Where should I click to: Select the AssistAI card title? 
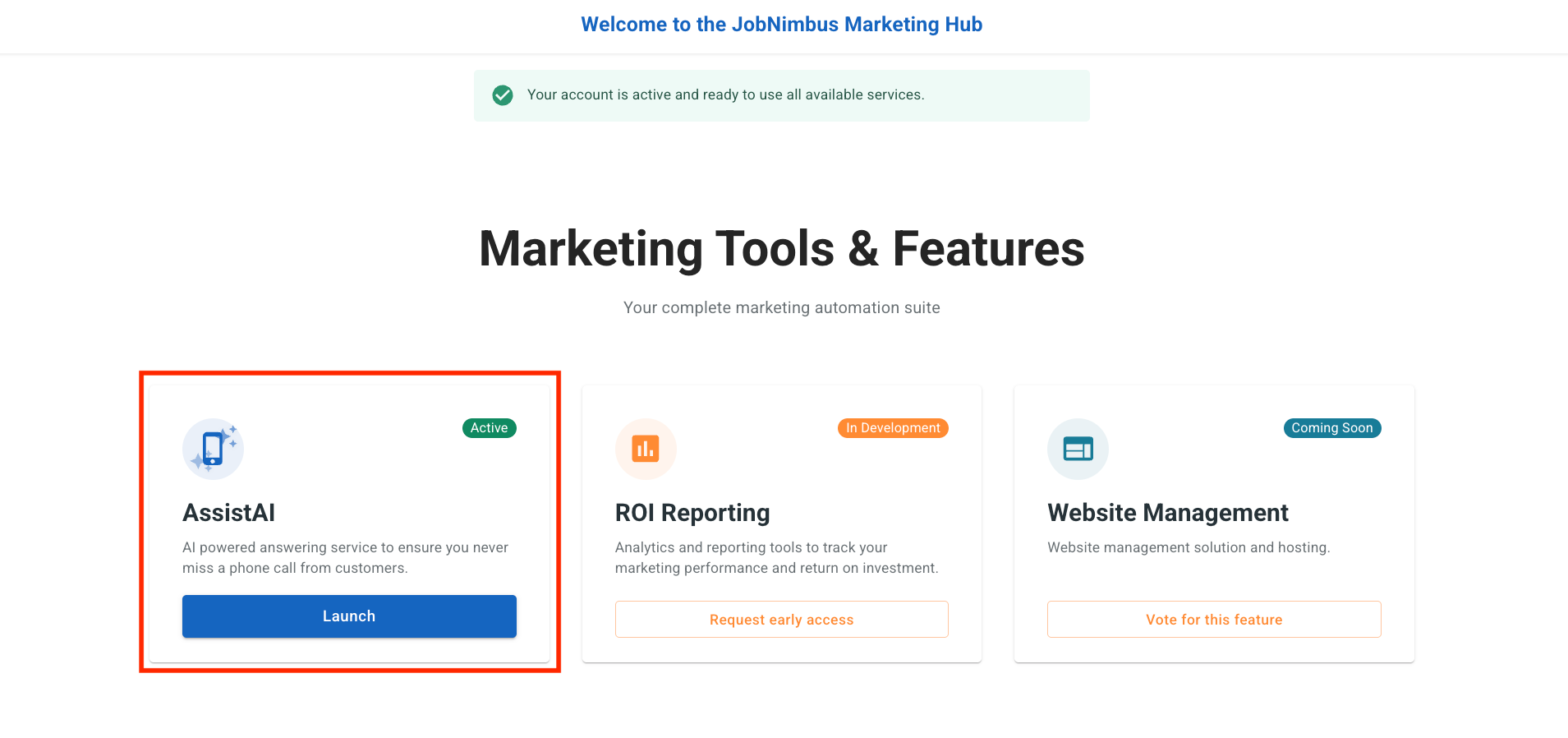[x=229, y=513]
